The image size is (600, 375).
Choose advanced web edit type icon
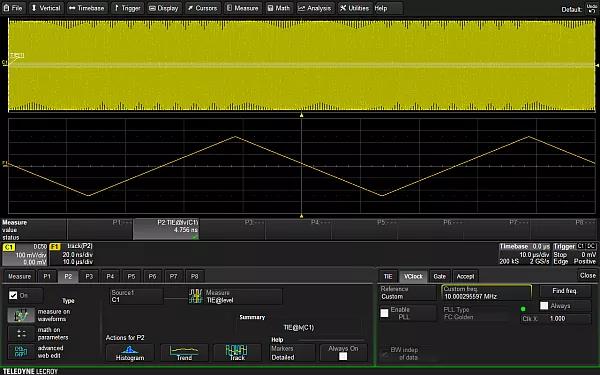(x=21, y=352)
